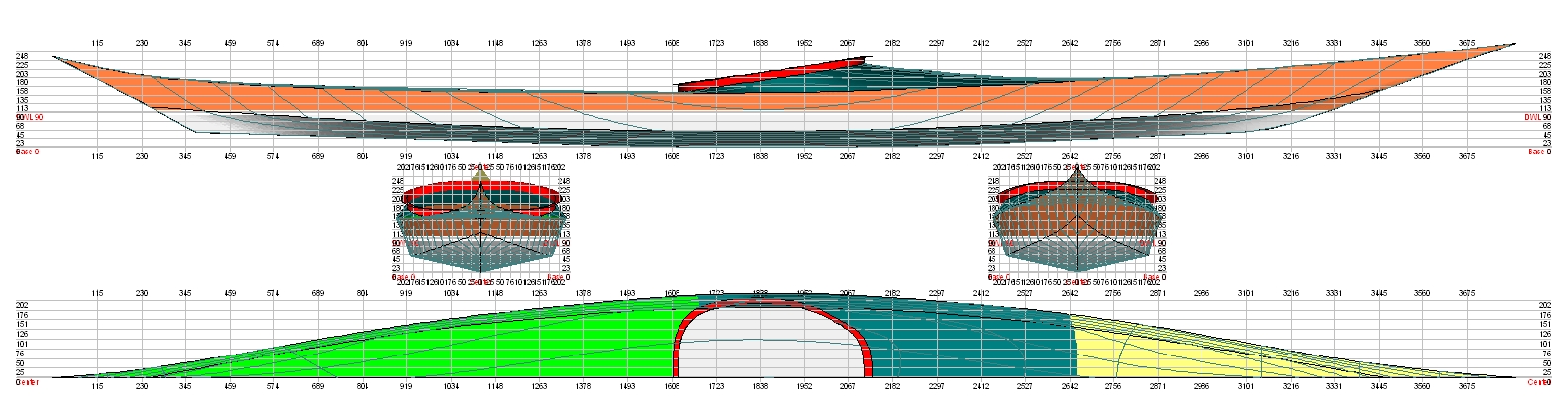The width and height of the screenshot is (1568, 406).
Task: Click height label 248 left of profile view
Action: click(x=21, y=56)
